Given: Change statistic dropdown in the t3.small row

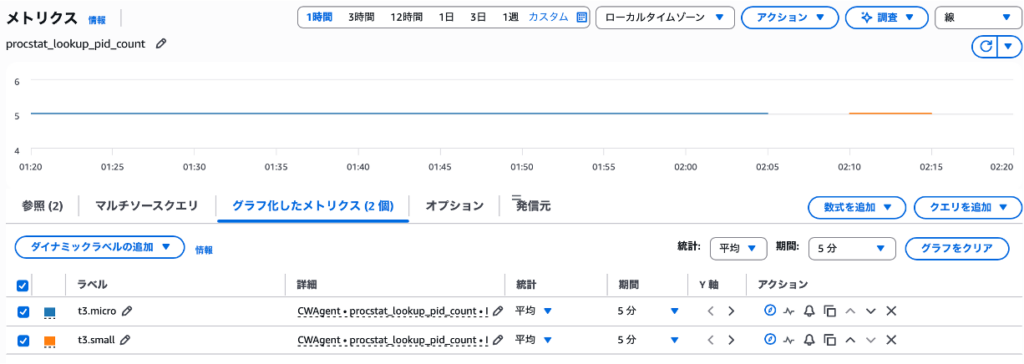Looking at the screenshot, I should tap(534, 340).
